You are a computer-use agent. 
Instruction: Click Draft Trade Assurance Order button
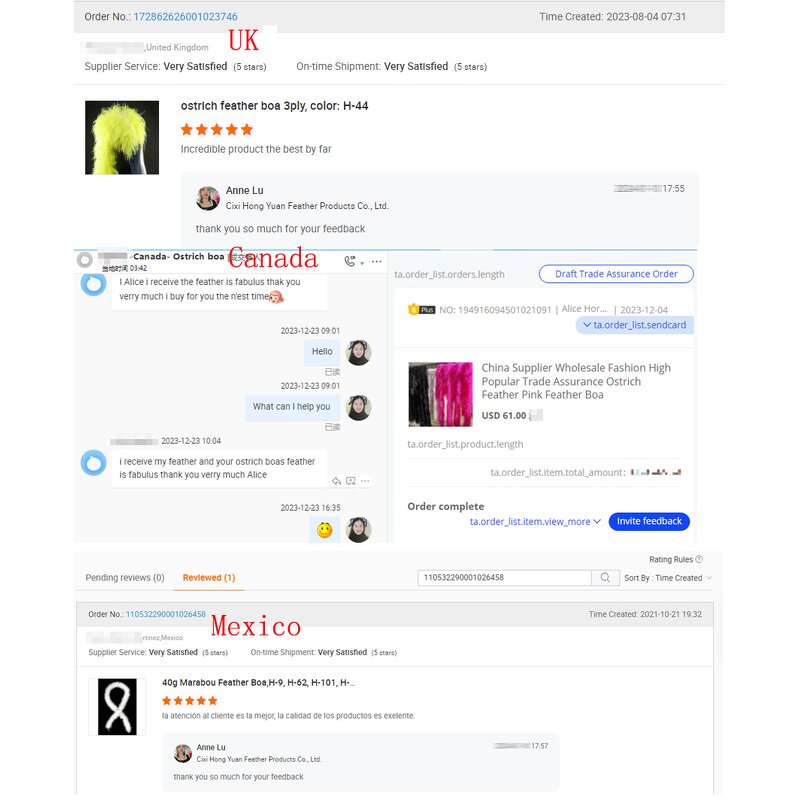coord(616,274)
